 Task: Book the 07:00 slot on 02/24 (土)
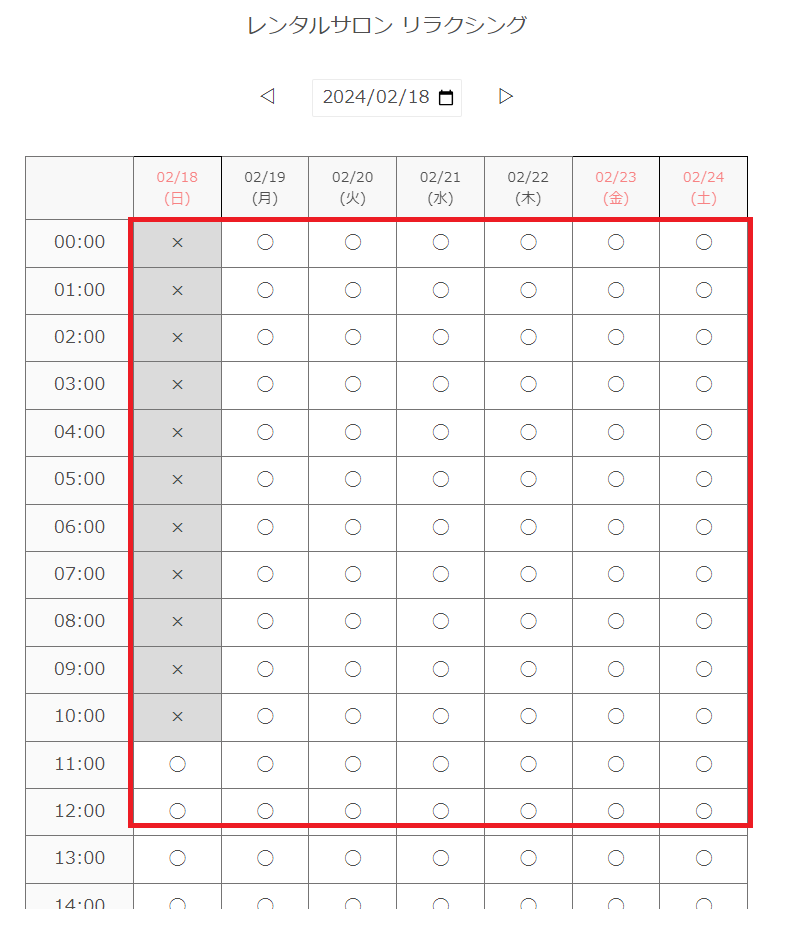click(704, 574)
